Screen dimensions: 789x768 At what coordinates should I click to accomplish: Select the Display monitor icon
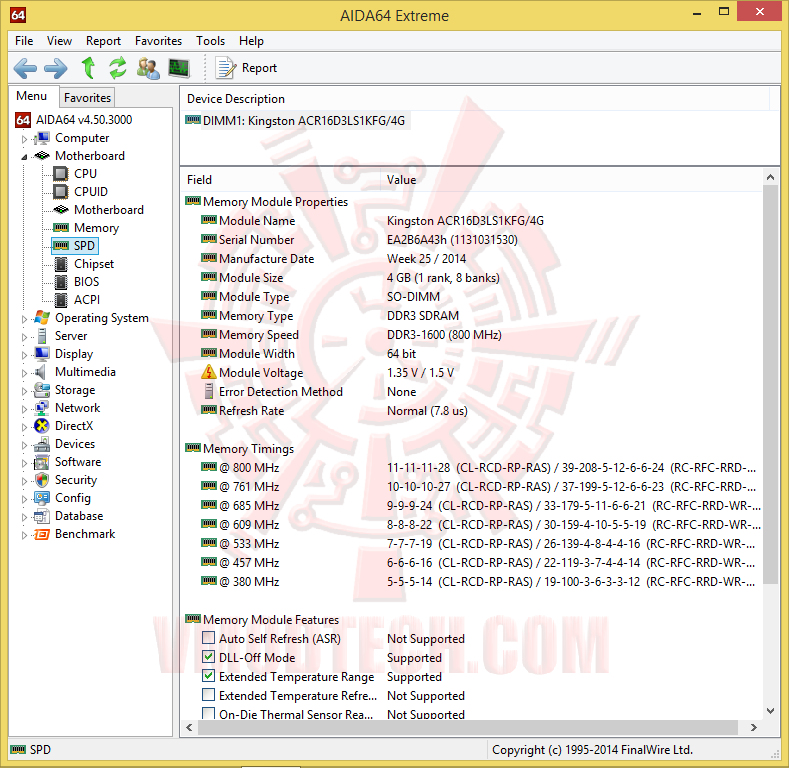[42, 354]
